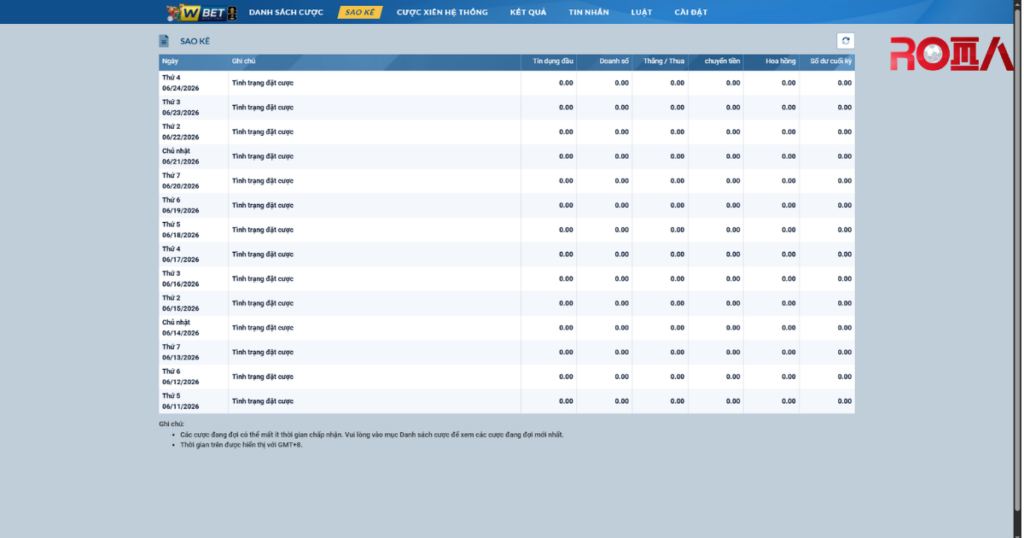Open Tình trạng đặt cược for 06/21/2026

pos(263,157)
